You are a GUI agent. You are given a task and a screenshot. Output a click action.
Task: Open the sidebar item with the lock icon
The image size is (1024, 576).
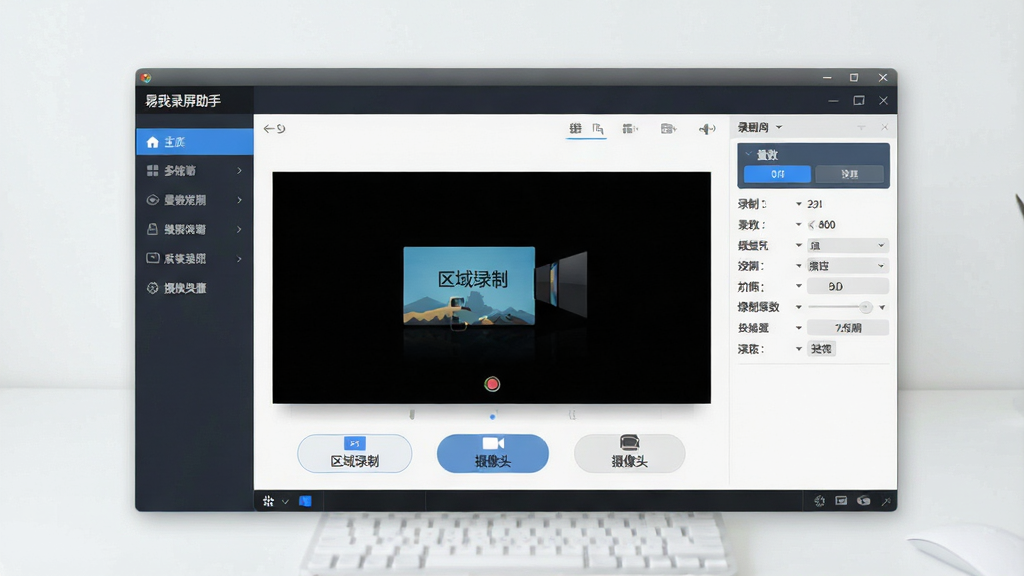point(195,229)
